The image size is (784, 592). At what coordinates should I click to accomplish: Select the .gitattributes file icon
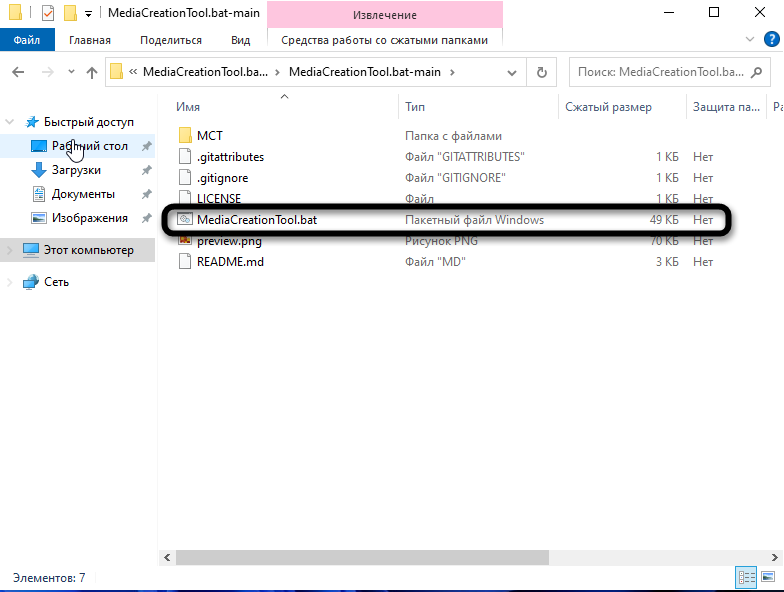click(x=185, y=156)
